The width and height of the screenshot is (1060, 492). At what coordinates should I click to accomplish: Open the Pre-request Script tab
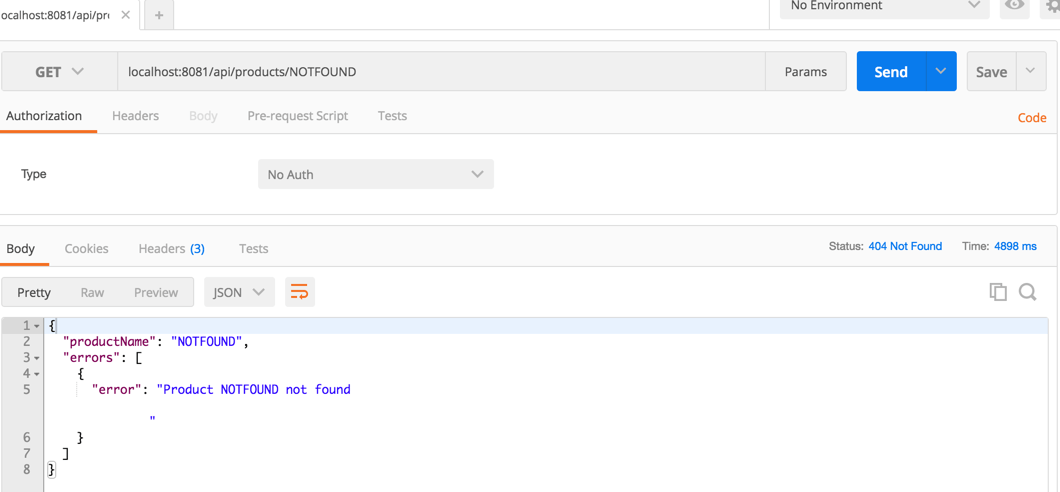[x=297, y=116]
